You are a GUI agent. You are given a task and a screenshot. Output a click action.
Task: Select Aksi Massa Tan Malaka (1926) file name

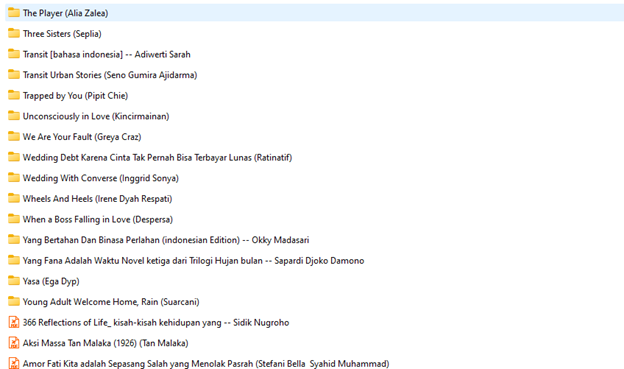(105, 343)
